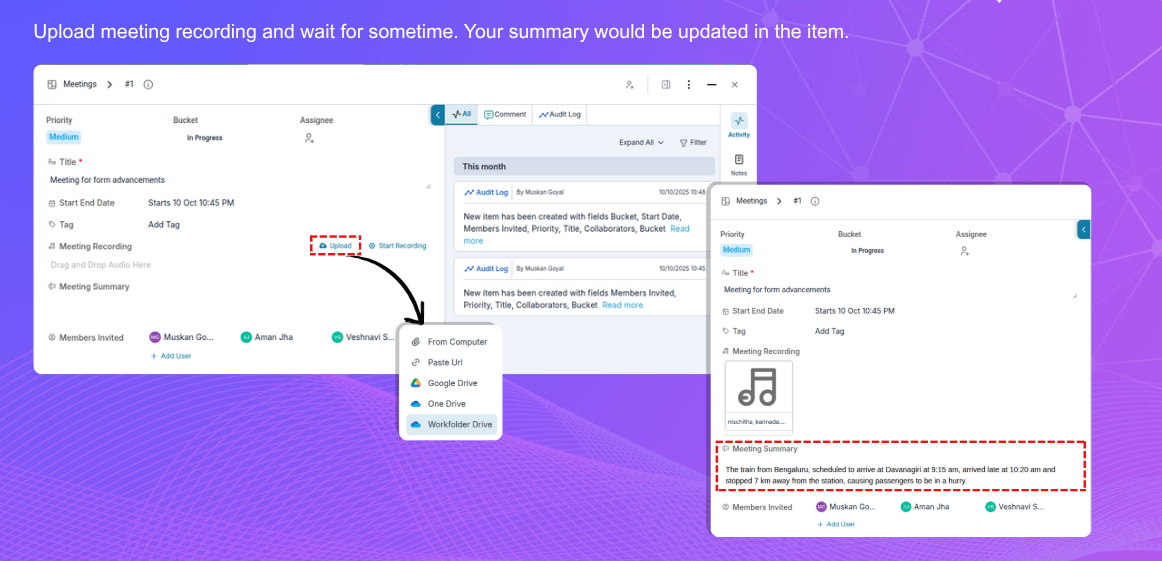Viewport: 1162px width, 561px height.
Task: Select One Drive cloud source
Action: tap(446, 404)
